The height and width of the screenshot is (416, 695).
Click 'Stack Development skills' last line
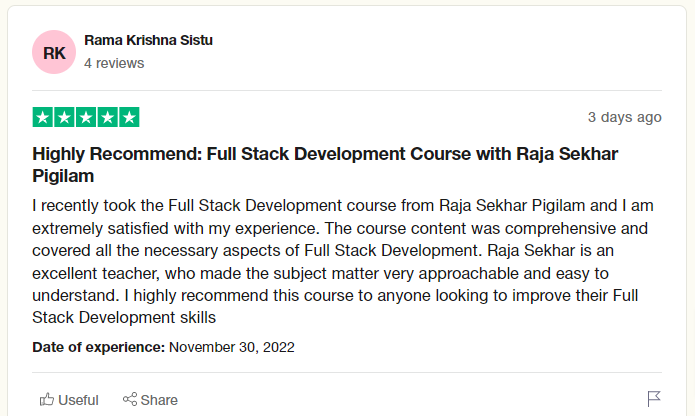pyautogui.click(x=124, y=318)
